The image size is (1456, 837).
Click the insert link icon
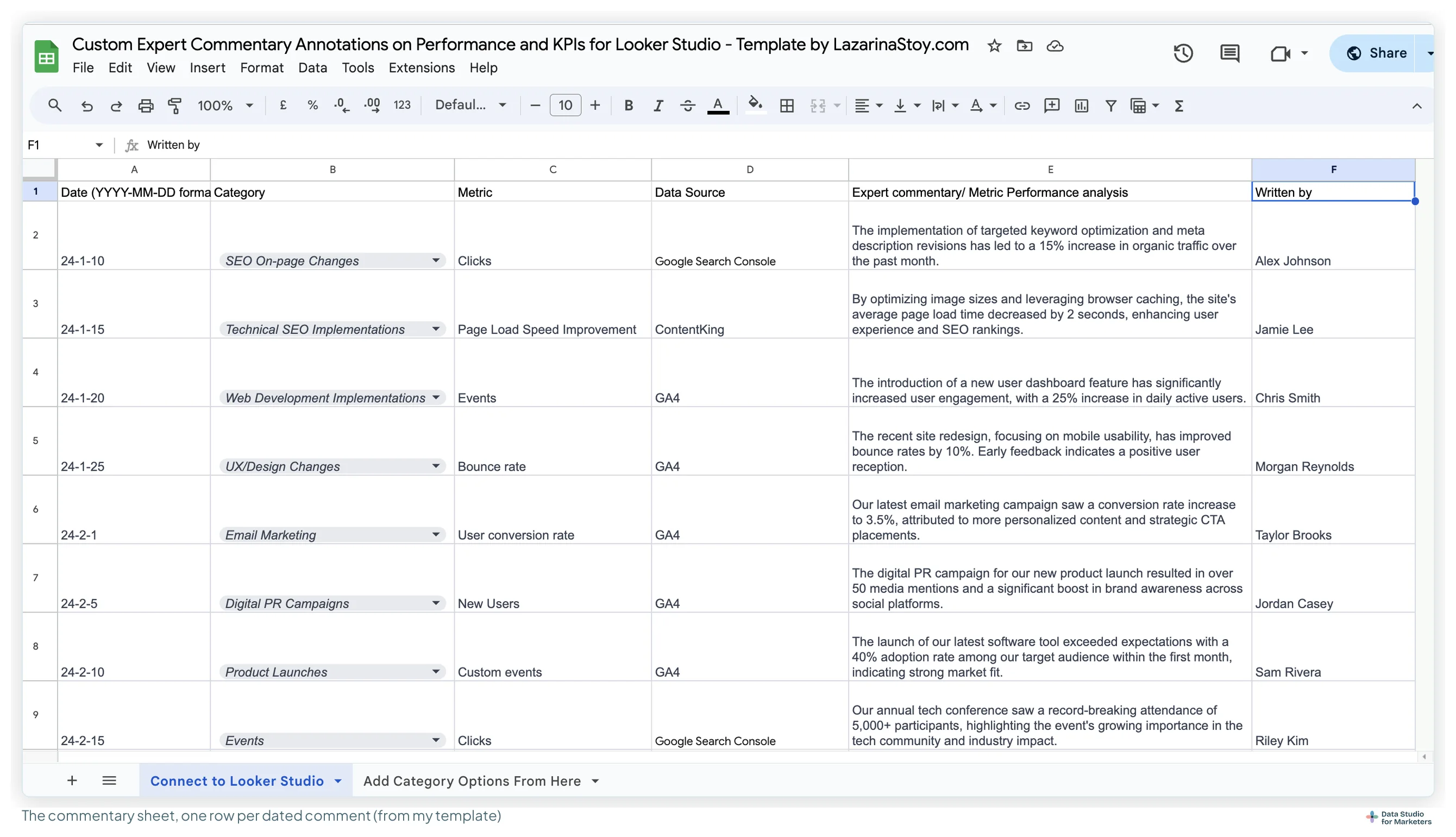coord(1021,106)
